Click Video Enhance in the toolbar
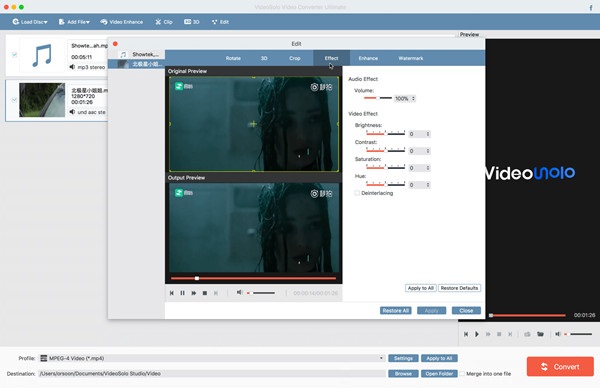This screenshot has height=388, width=600. pos(122,22)
